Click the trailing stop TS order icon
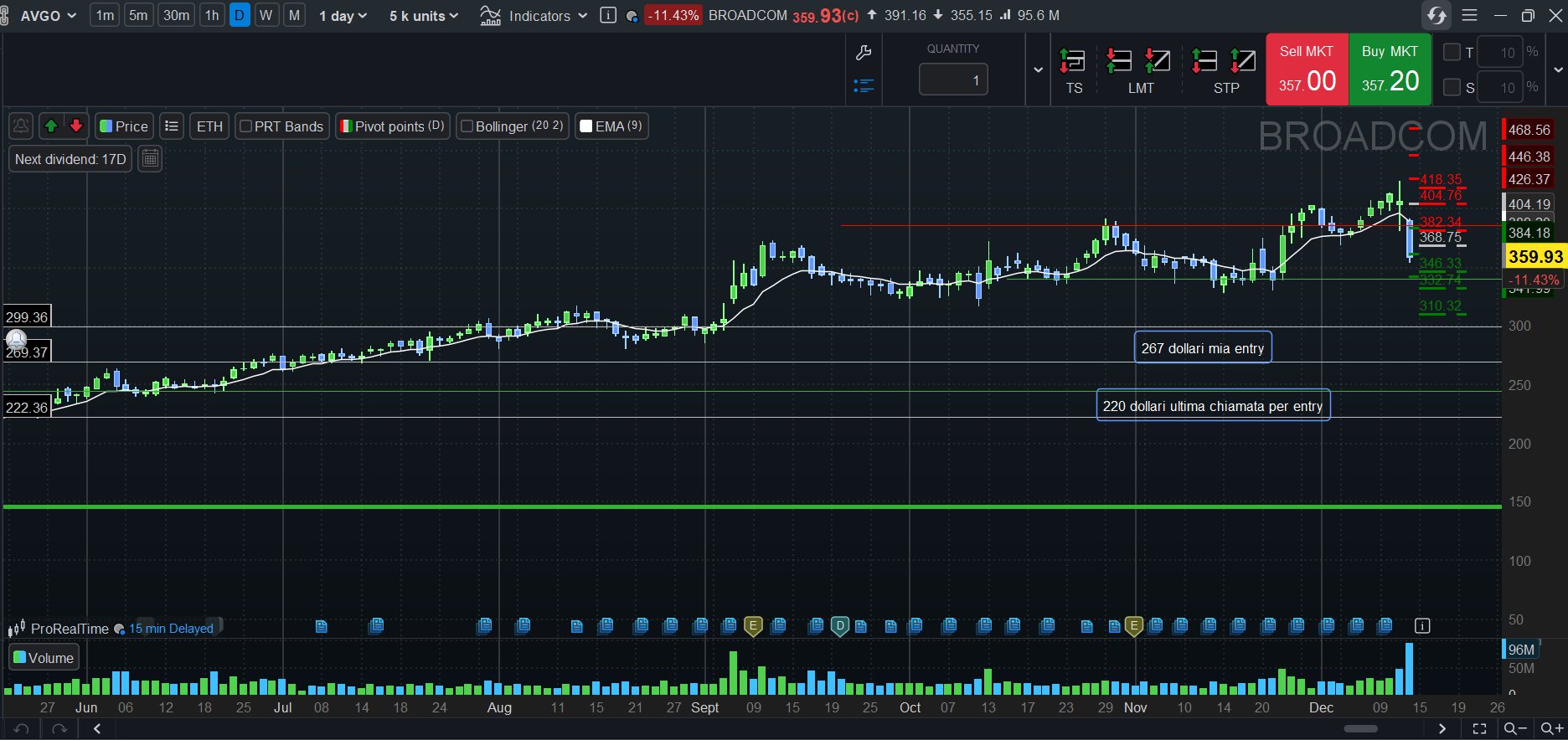Viewport: 1568px width, 740px height. click(x=1073, y=70)
